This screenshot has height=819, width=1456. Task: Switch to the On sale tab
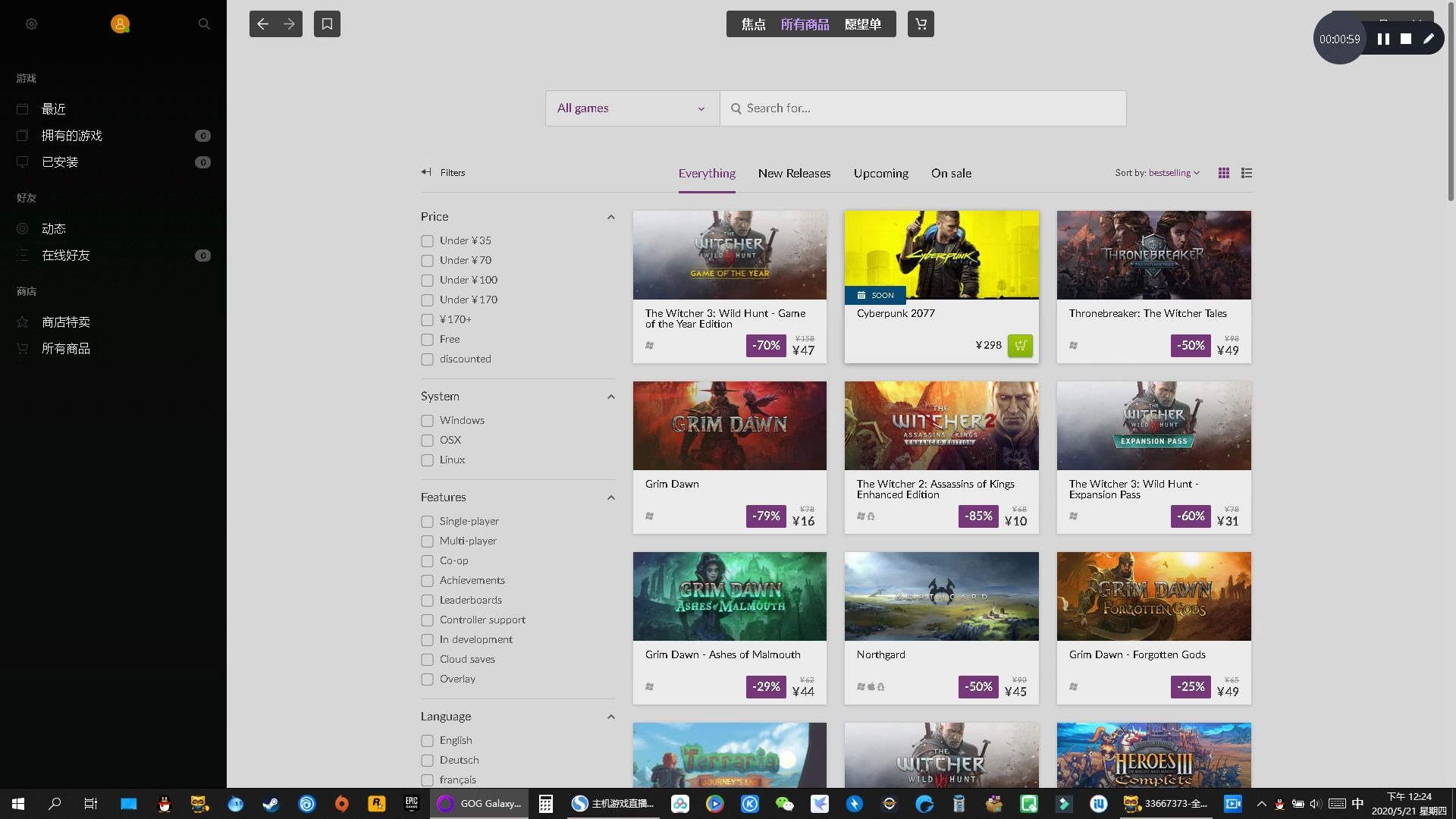(951, 173)
